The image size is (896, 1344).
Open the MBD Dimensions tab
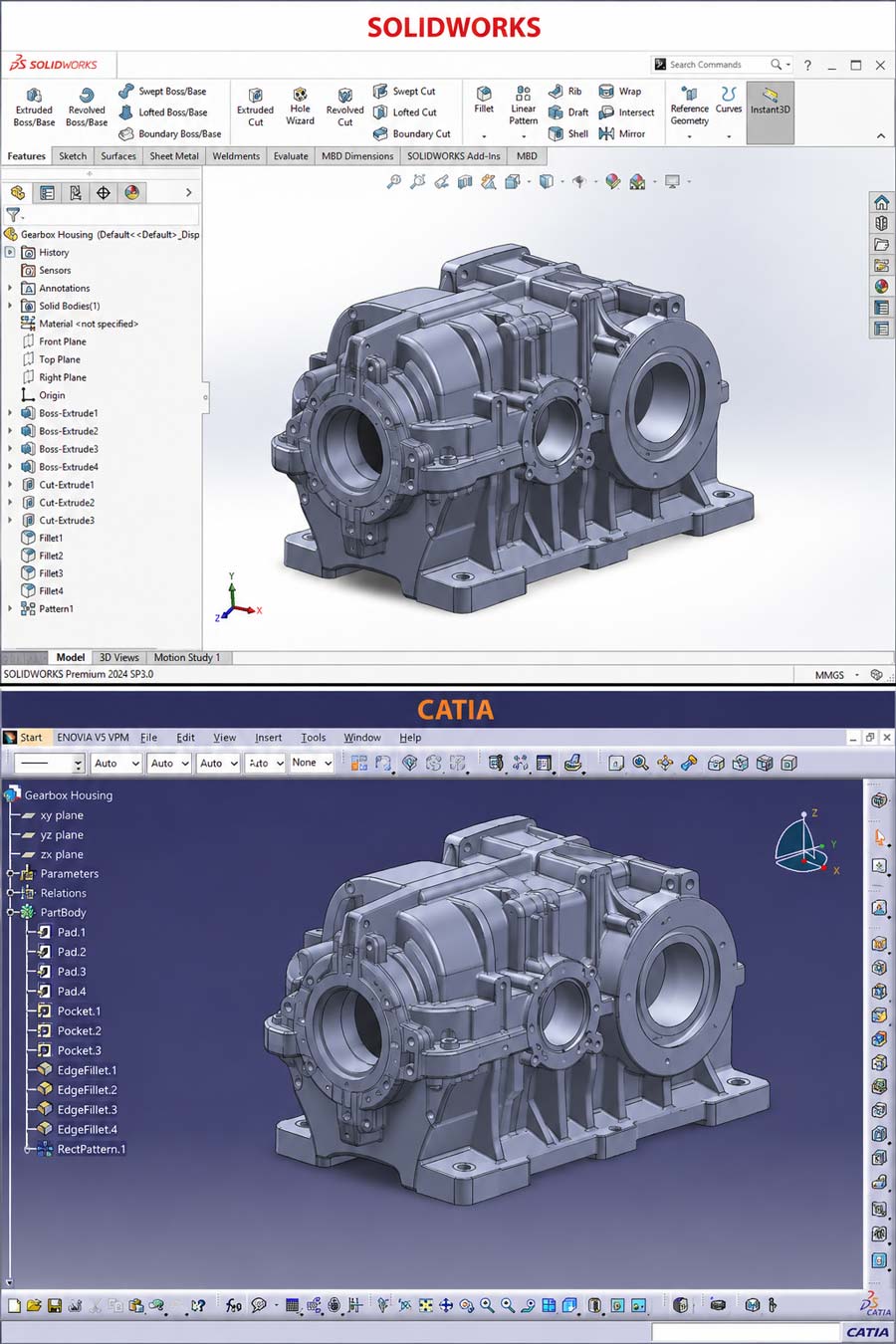pyautogui.click(x=357, y=156)
